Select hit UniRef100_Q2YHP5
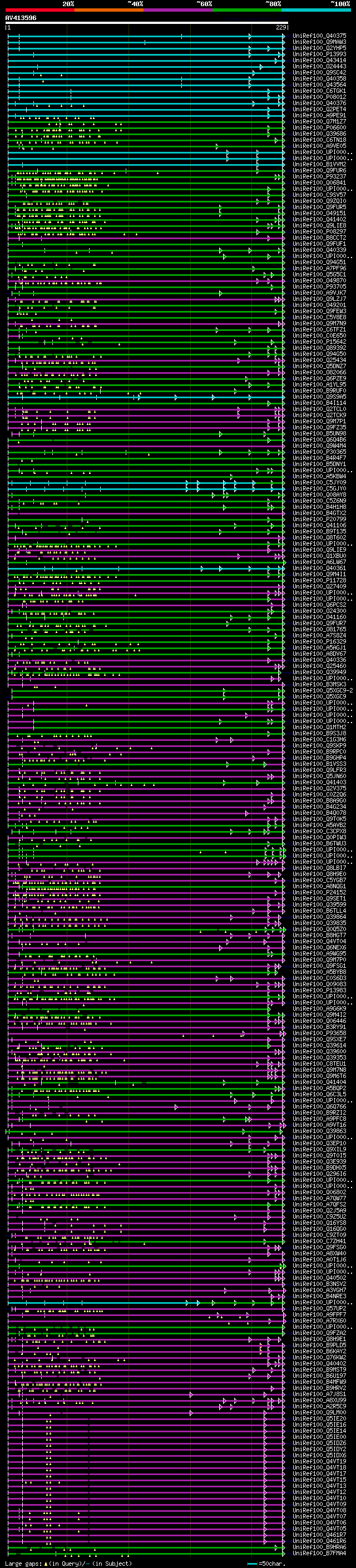Viewport: 356px width, 1568px height. 319,48
